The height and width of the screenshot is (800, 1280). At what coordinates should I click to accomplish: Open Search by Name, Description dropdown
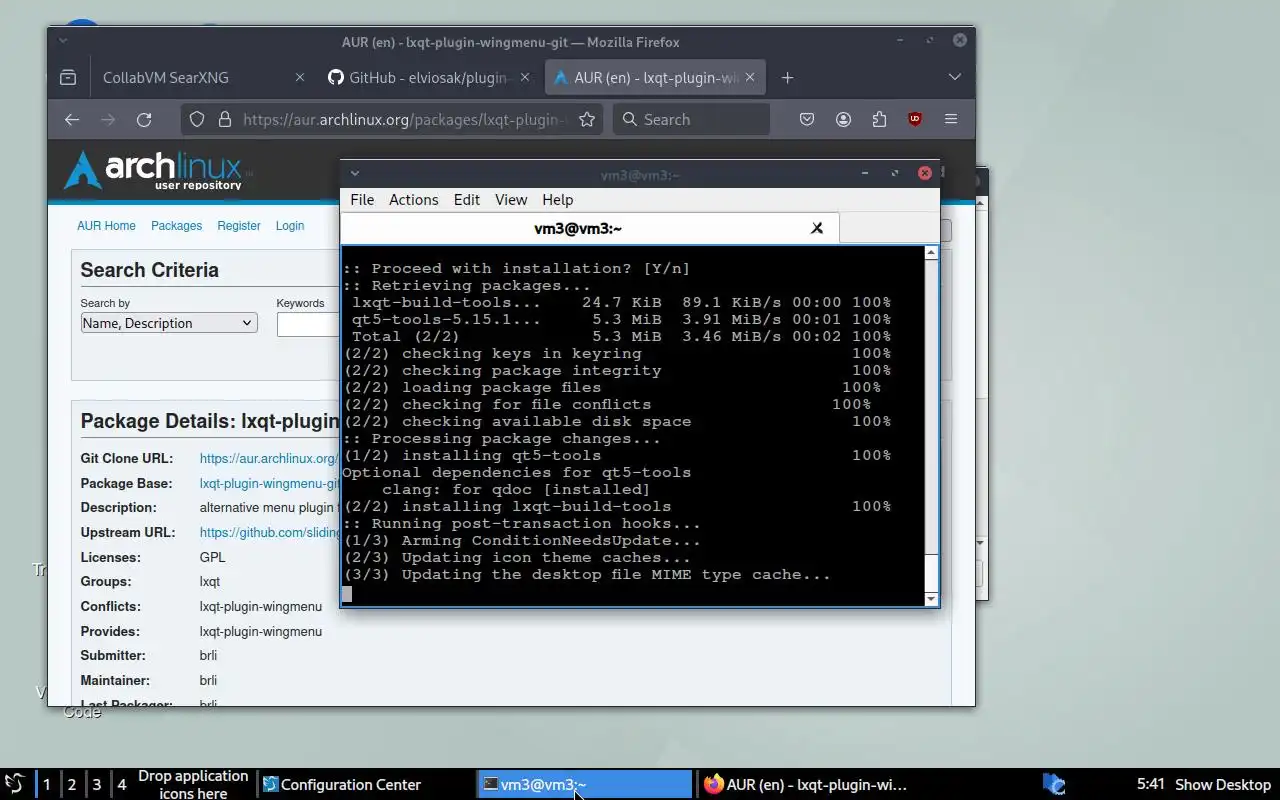[169, 323]
